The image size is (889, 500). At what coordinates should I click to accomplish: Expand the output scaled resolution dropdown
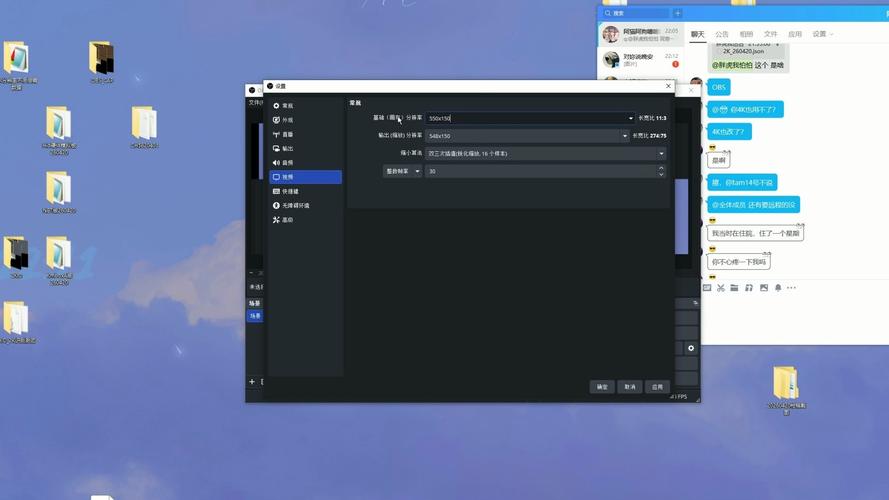(x=625, y=135)
